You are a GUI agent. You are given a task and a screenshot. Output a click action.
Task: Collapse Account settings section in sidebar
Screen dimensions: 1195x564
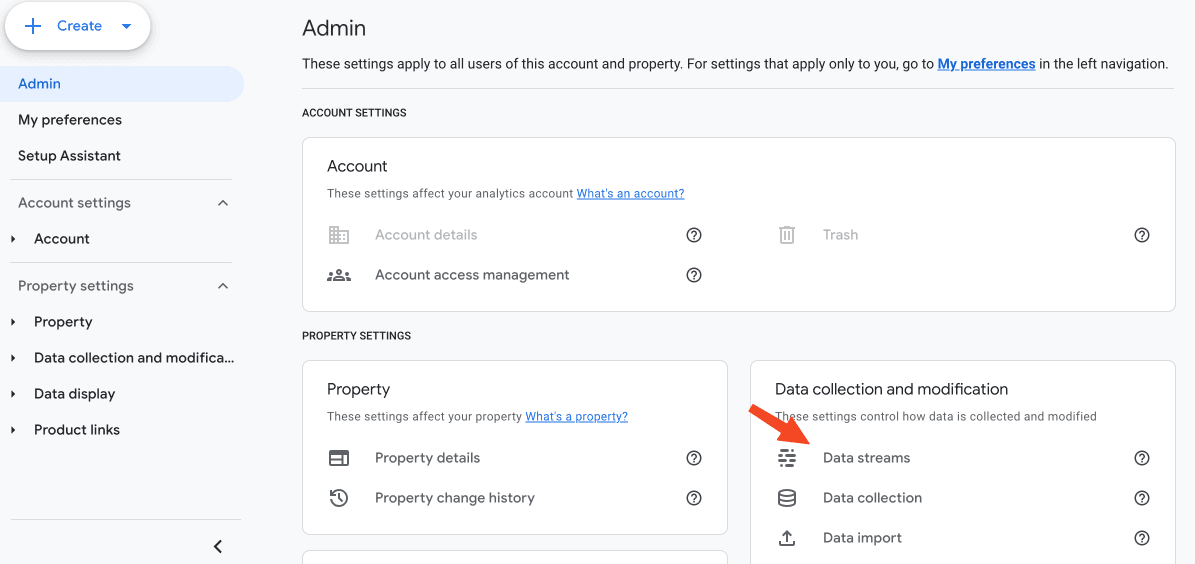(x=223, y=203)
